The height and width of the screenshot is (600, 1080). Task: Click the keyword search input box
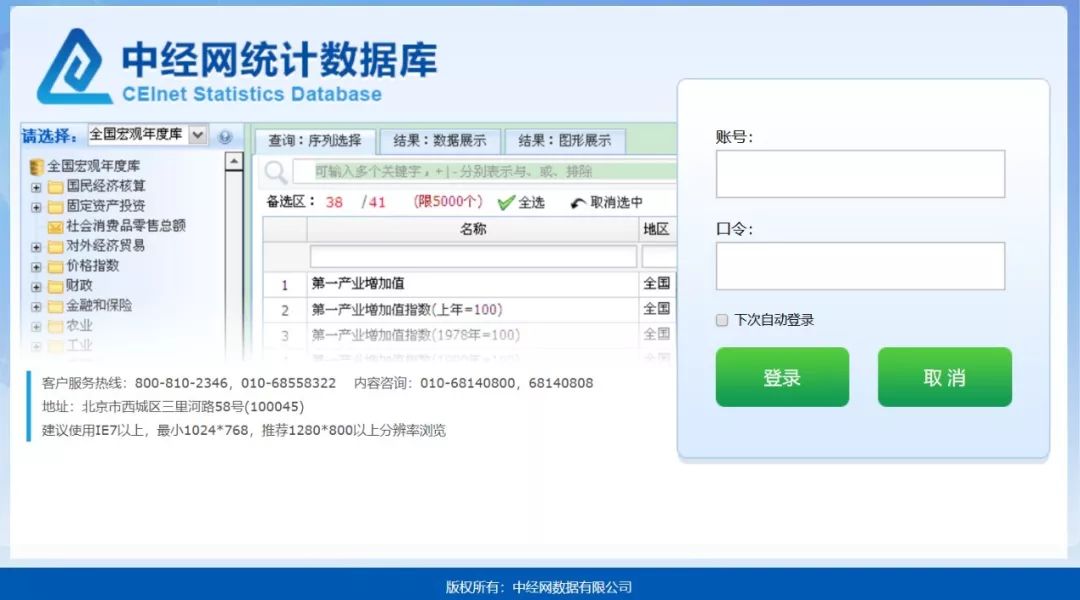(484, 172)
